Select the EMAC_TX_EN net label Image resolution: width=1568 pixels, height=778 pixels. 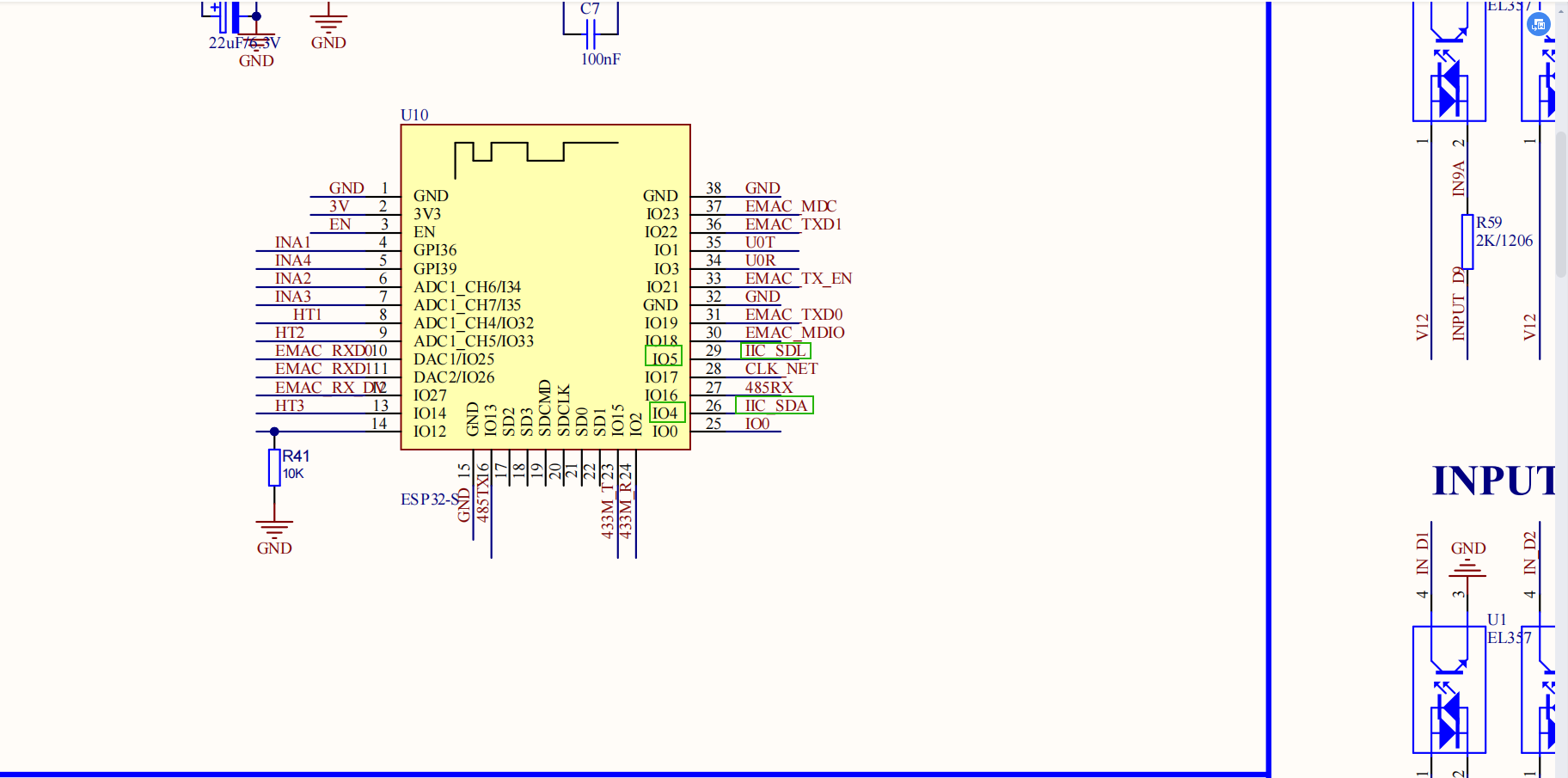tap(798, 279)
